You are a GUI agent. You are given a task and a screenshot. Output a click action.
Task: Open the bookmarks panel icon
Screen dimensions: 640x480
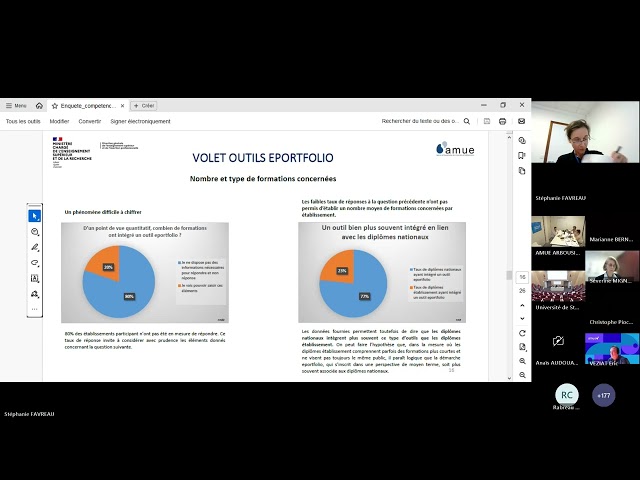click(x=522, y=156)
